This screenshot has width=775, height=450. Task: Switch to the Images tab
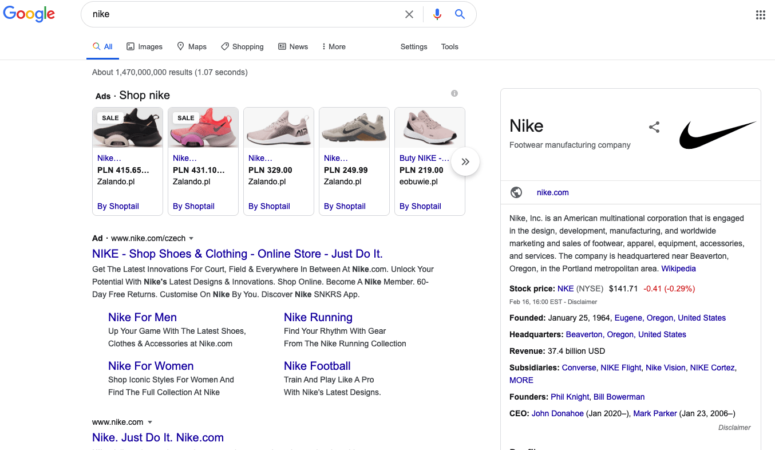pos(144,46)
